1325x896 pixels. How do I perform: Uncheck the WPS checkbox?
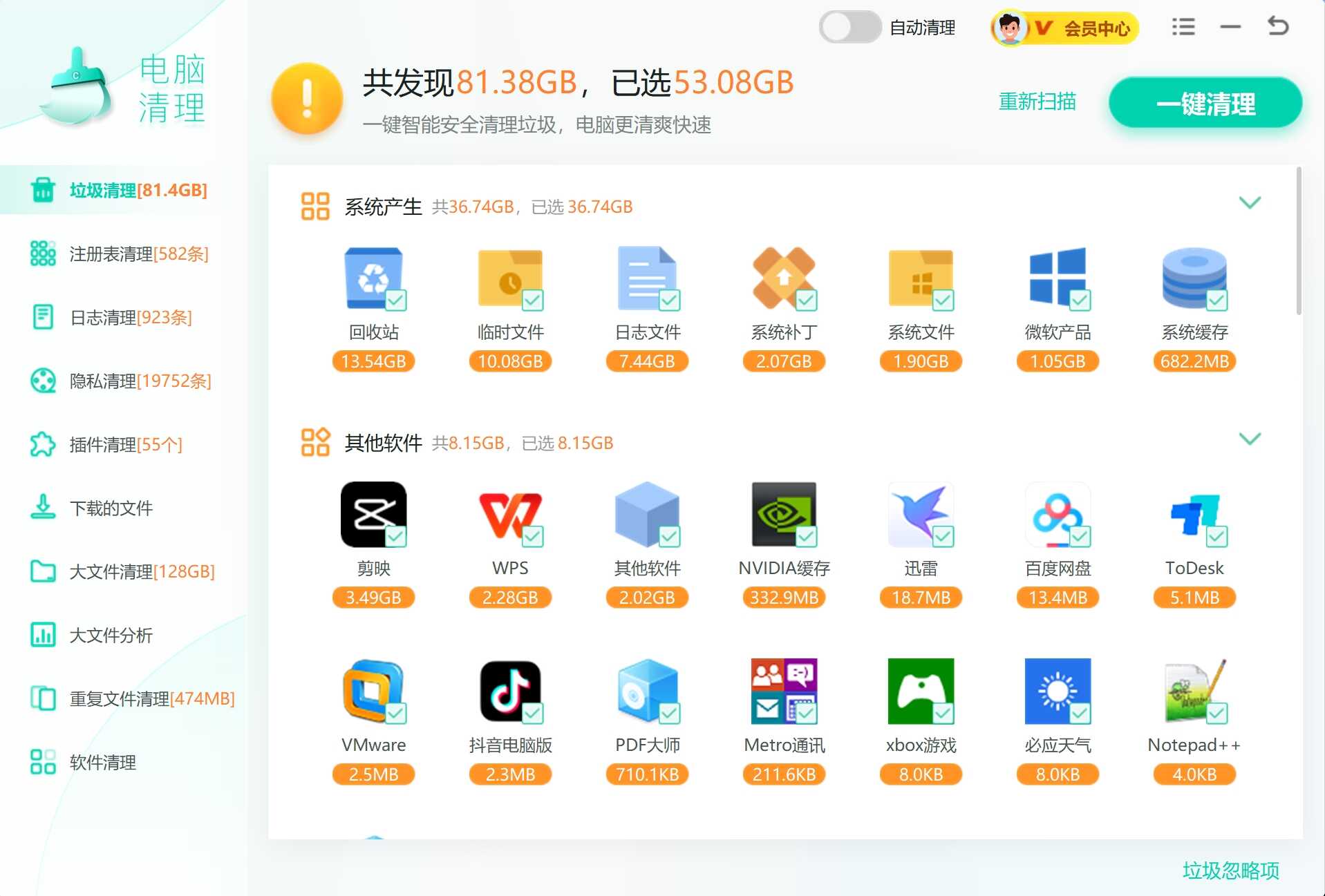point(532,536)
